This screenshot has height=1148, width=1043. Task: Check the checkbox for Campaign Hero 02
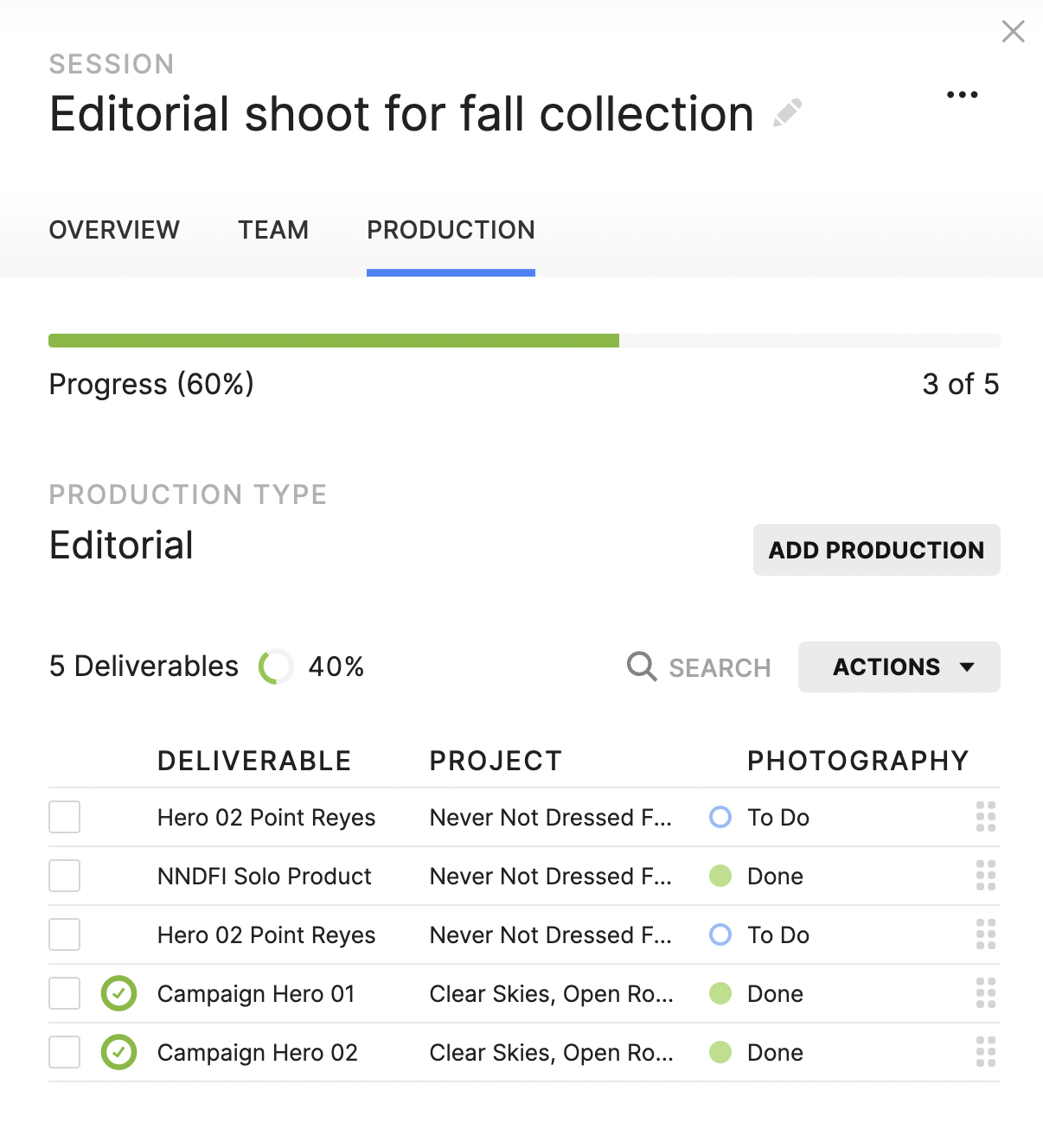[x=64, y=1052]
